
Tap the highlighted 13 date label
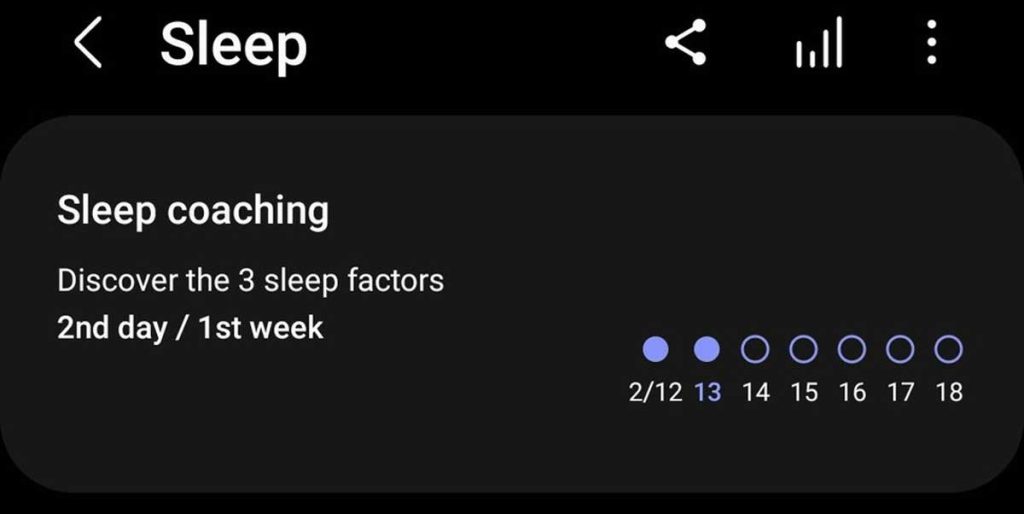click(707, 392)
